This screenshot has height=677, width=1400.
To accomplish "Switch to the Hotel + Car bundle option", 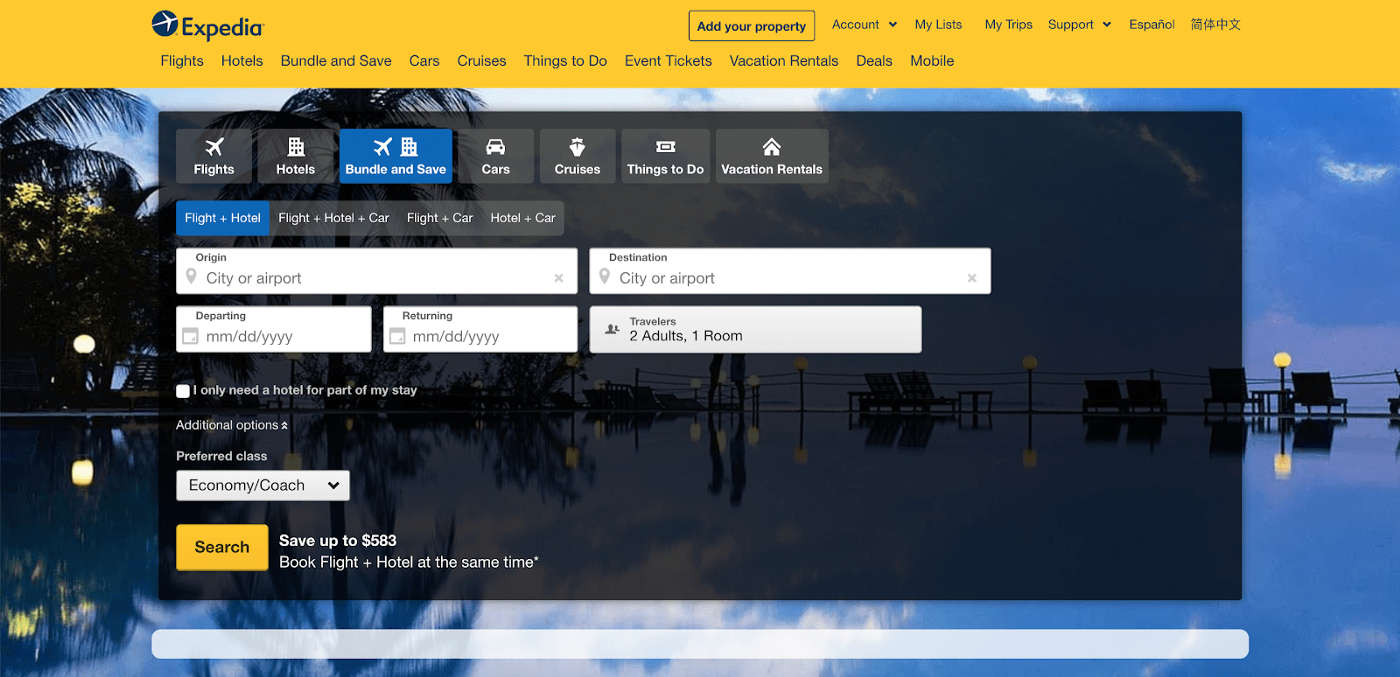I will [522, 217].
